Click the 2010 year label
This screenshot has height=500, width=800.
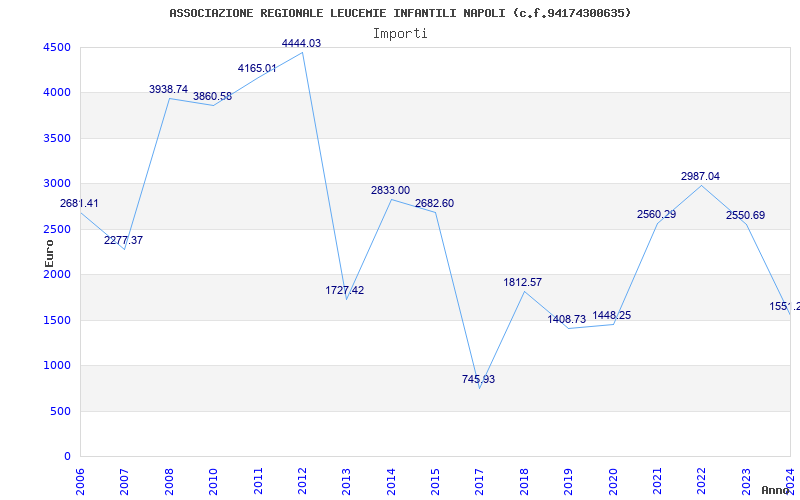[x=213, y=482]
